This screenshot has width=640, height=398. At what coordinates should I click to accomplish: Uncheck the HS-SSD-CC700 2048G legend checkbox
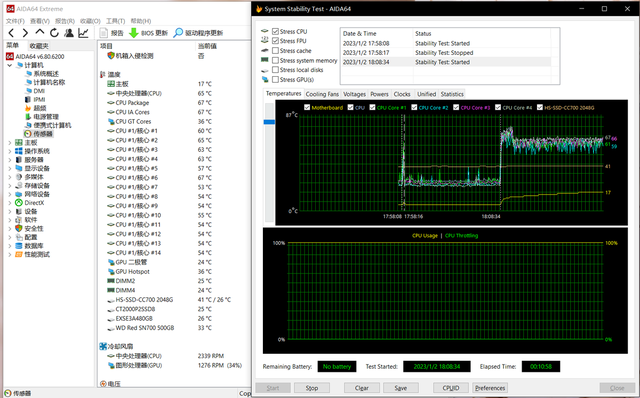coord(540,107)
